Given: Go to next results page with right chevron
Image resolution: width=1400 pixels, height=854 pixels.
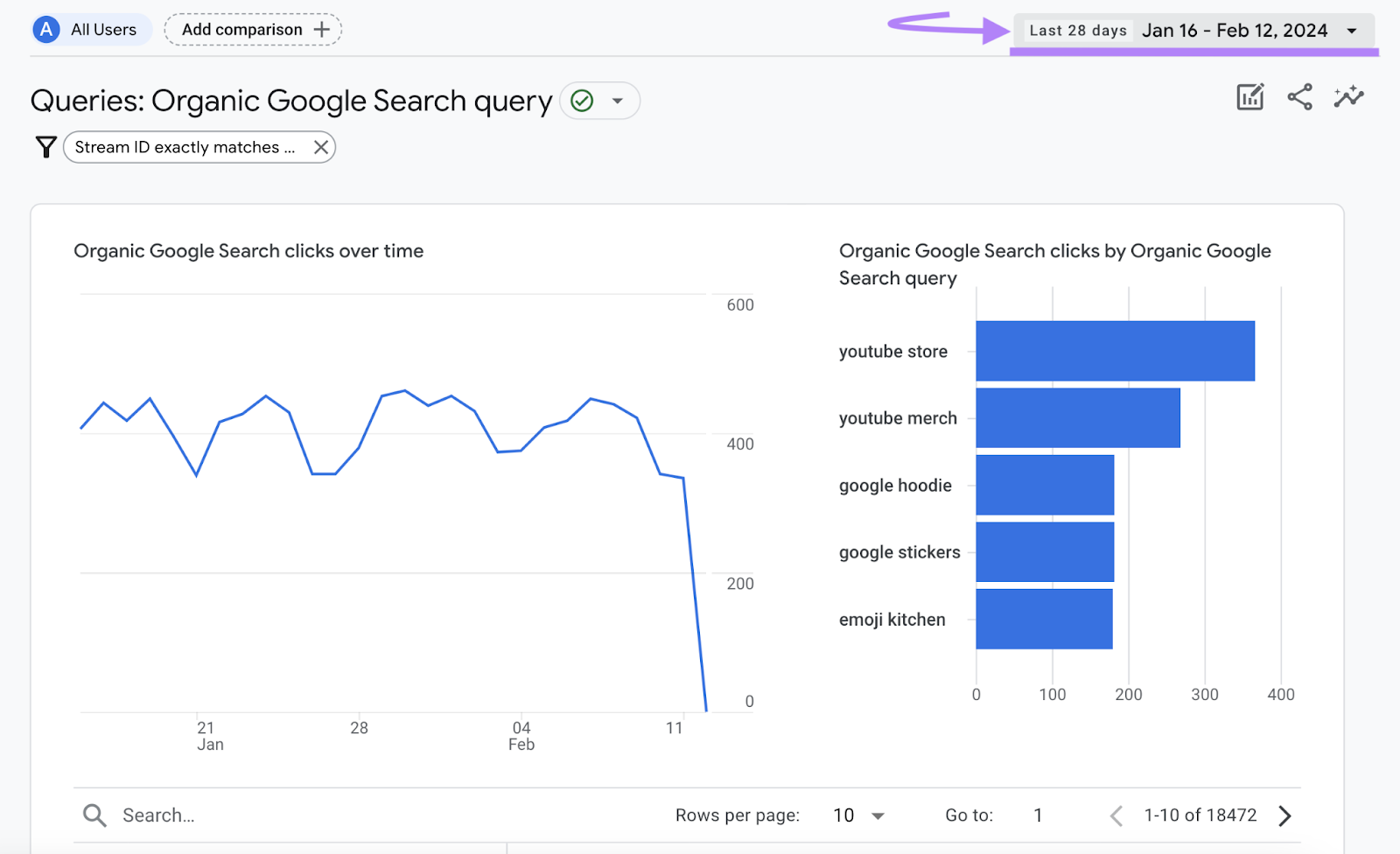Looking at the screenshot, I should pos(1284,815).
